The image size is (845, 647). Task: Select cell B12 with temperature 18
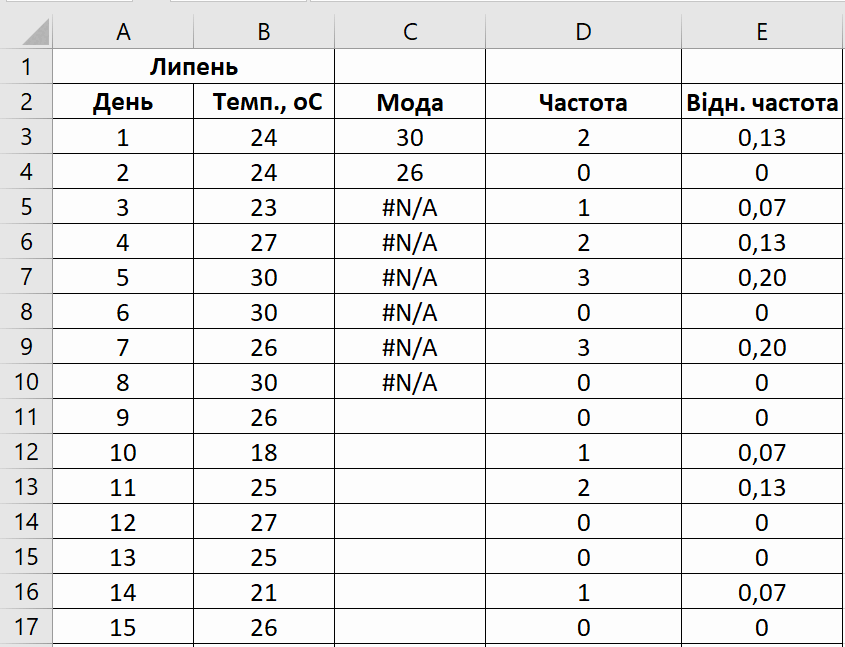tap(264, 451)
